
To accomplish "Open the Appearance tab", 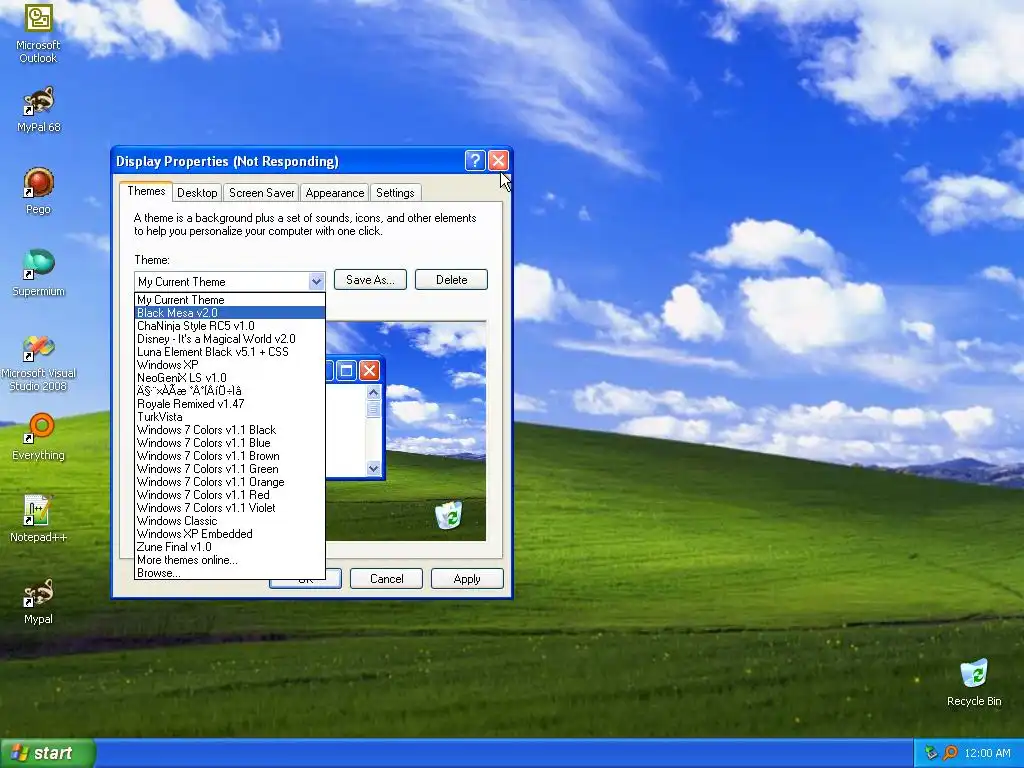I will click(x=334, y=193).
